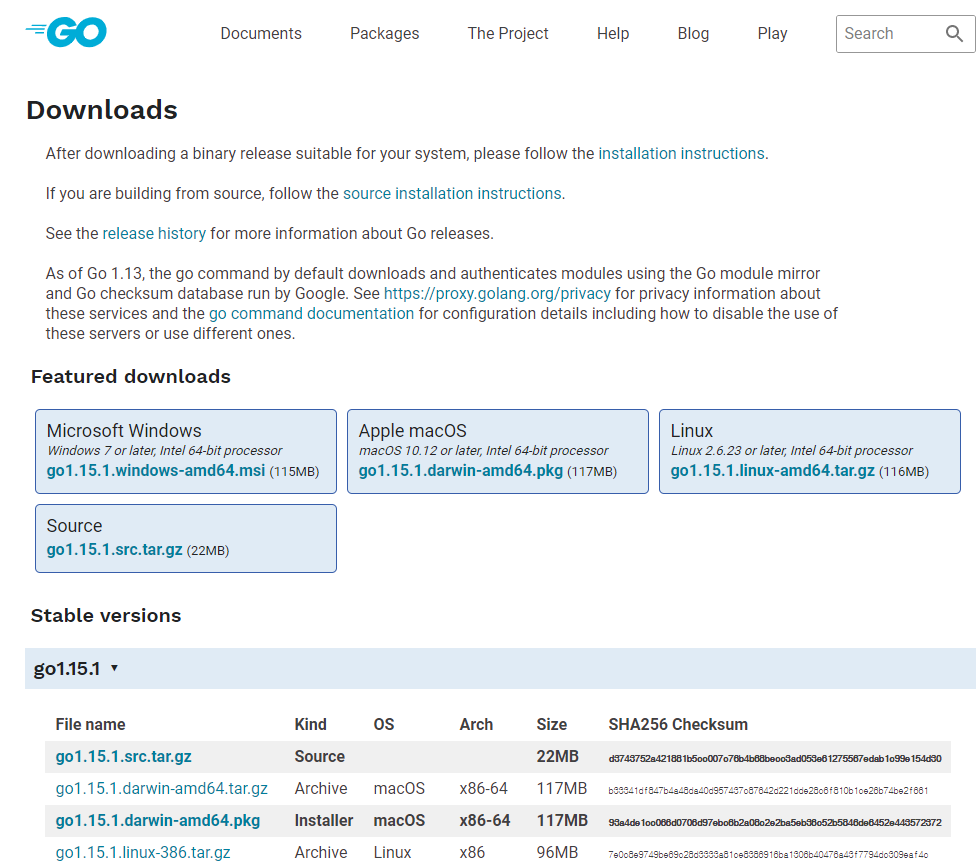Open source installation instructions link
Screen dimensions: 980x866
452,194
